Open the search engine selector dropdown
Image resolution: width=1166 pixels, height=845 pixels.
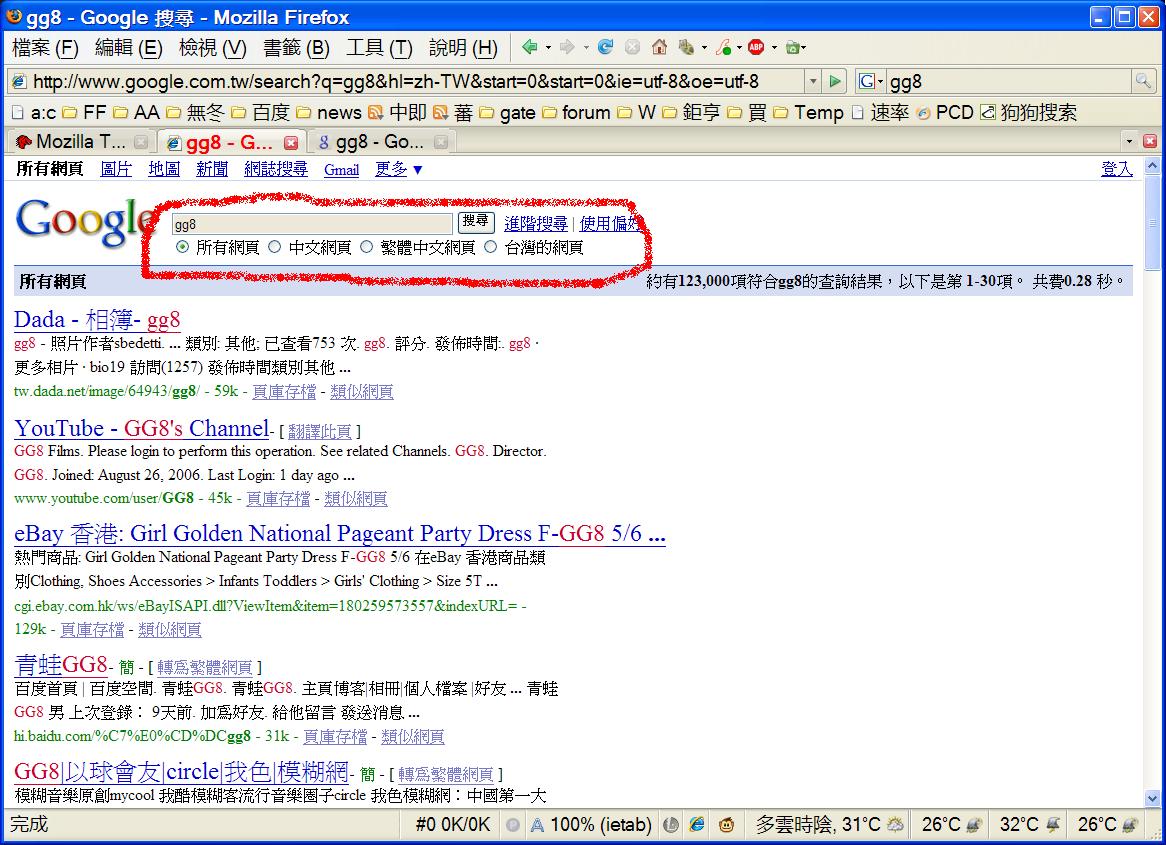click(x=871, y=81)
